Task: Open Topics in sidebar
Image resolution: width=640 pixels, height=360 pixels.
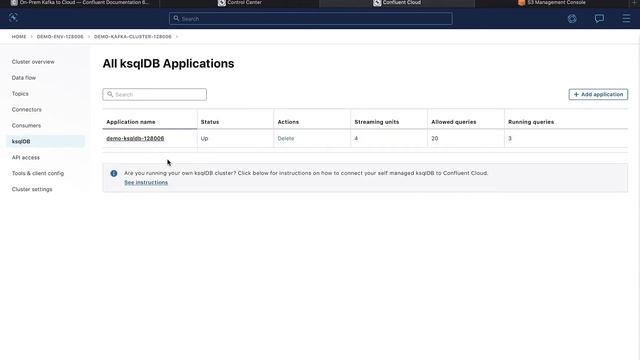Action: click(x=20, y=93)
